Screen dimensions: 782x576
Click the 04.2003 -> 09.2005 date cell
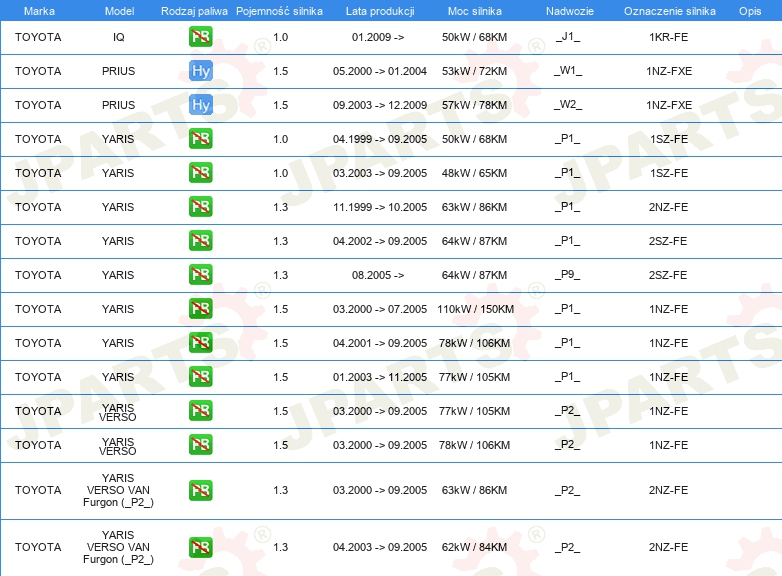[380, 547]
